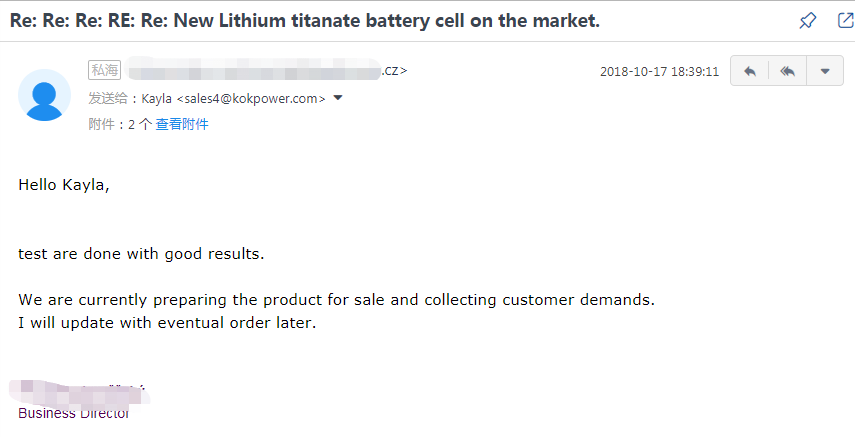Click the Hello Kayla greeting line
Screen dimensions: 855x437
pyautogui.click(x=64, y=185)
